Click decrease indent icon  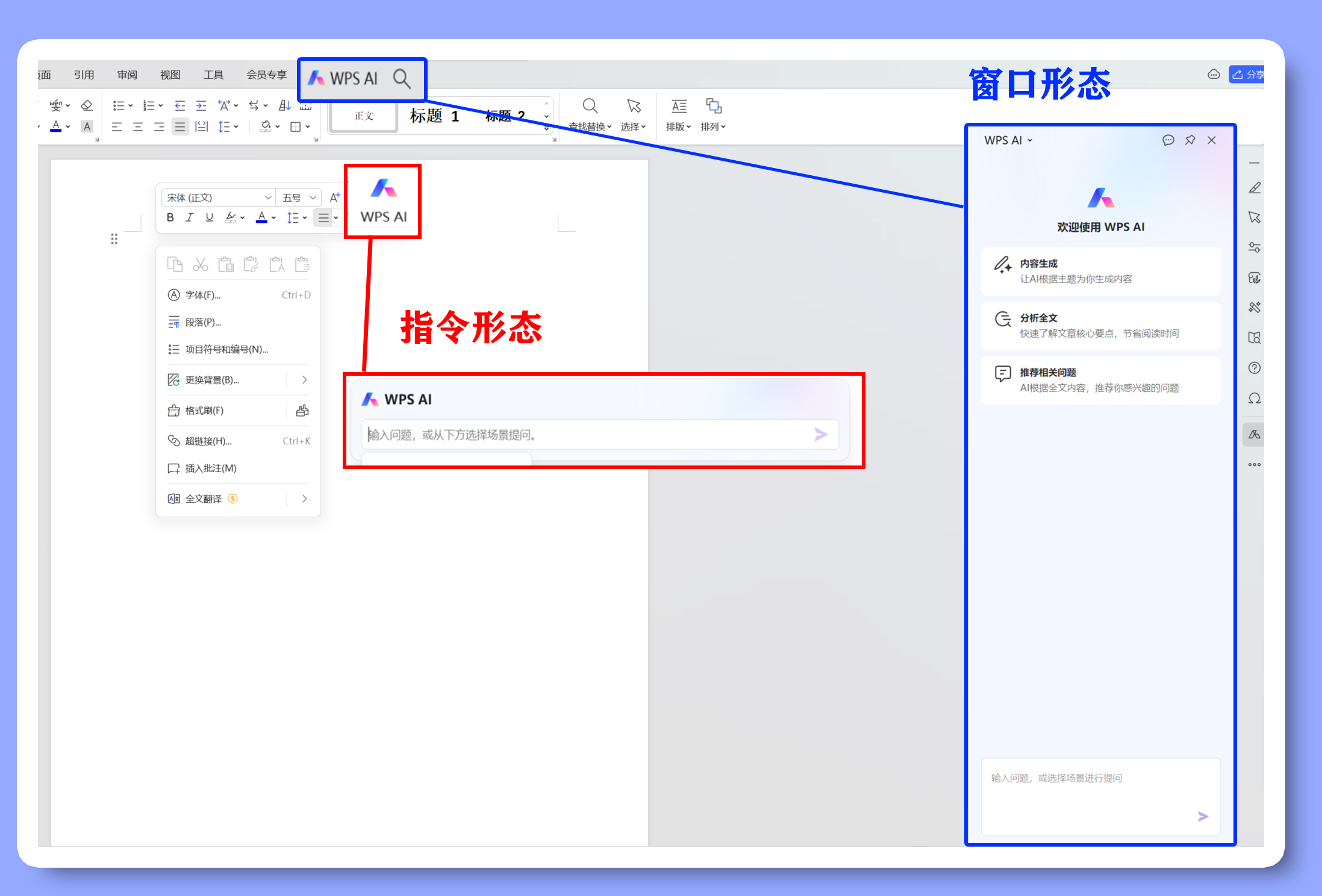pos(179,105)
